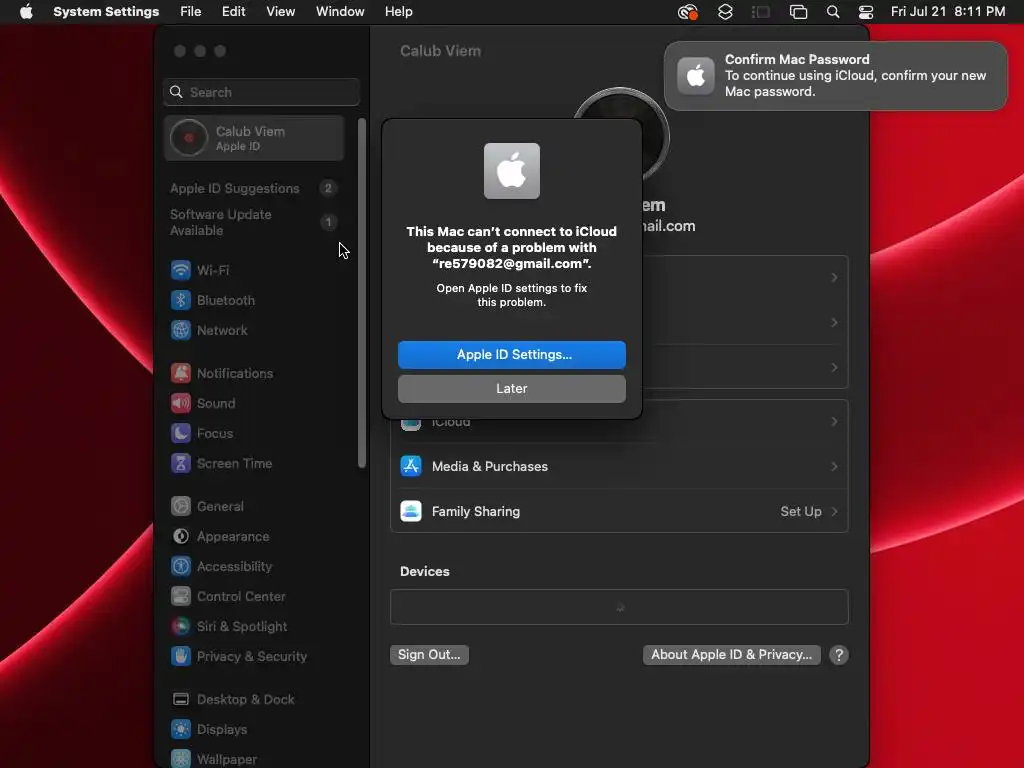The image size is (1024, 768).
Task: Select the Network globe icon
Action: 181,330
